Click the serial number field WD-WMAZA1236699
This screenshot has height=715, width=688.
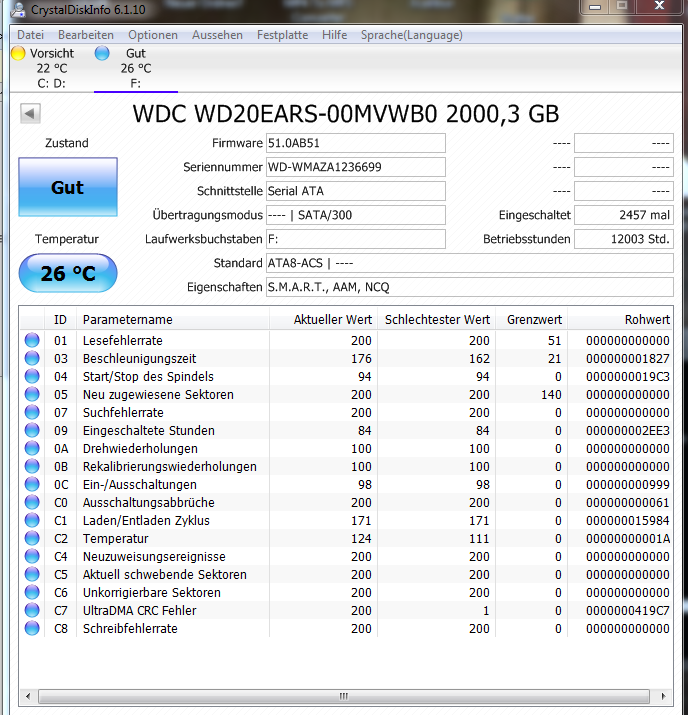click(356, 167)
